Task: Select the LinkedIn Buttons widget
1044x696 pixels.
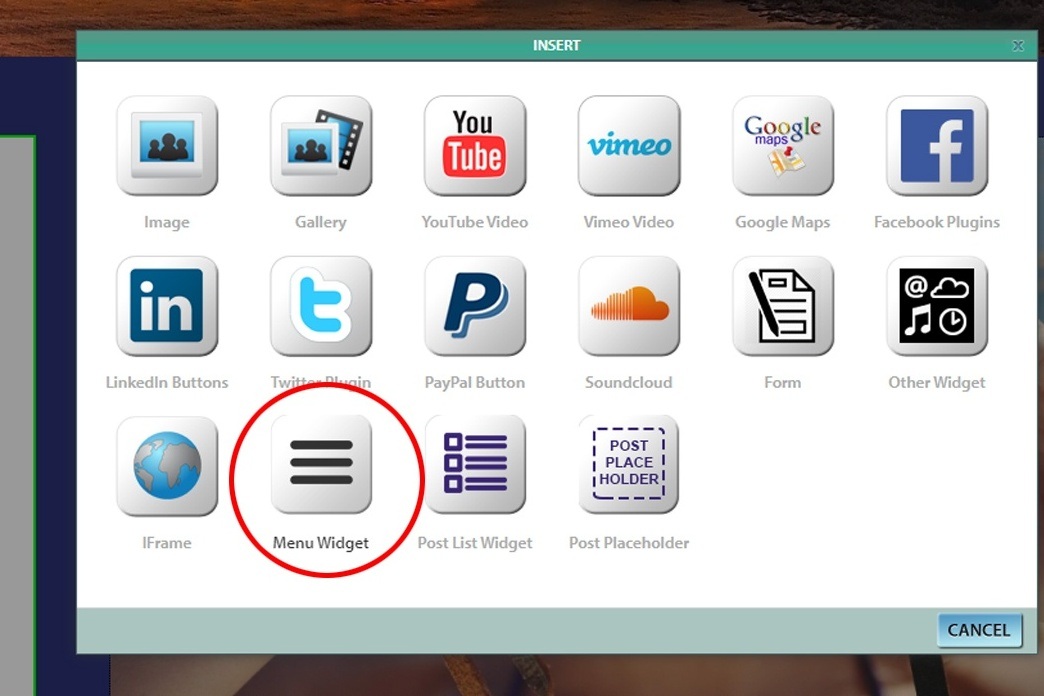Action: click(166, 306)
